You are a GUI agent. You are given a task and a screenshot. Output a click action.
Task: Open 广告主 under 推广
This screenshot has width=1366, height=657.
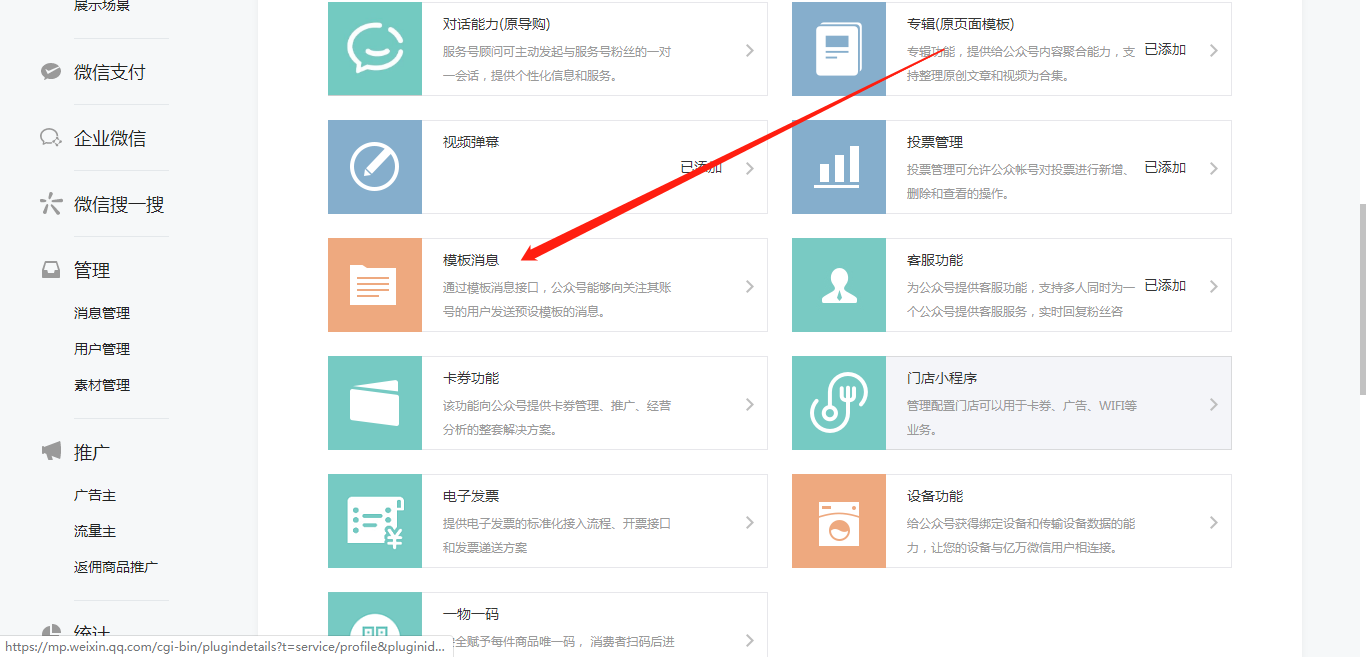[95, 495]
